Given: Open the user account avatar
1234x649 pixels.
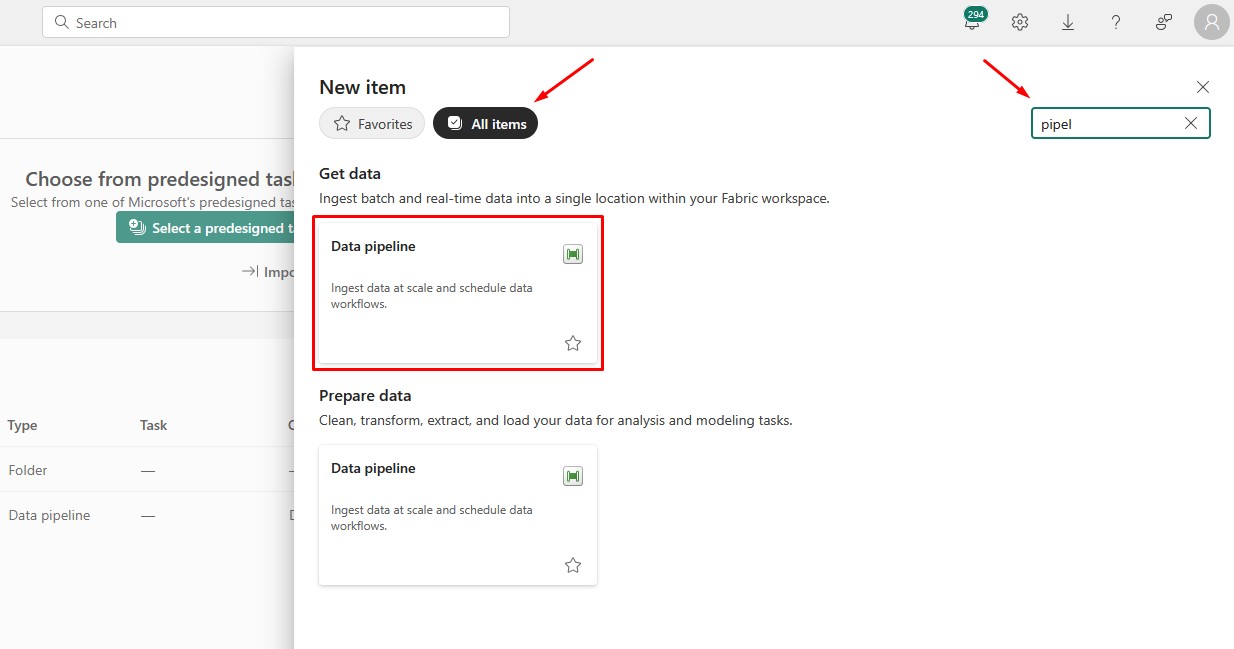Looking at the screenshot, I should [1211, 22].
